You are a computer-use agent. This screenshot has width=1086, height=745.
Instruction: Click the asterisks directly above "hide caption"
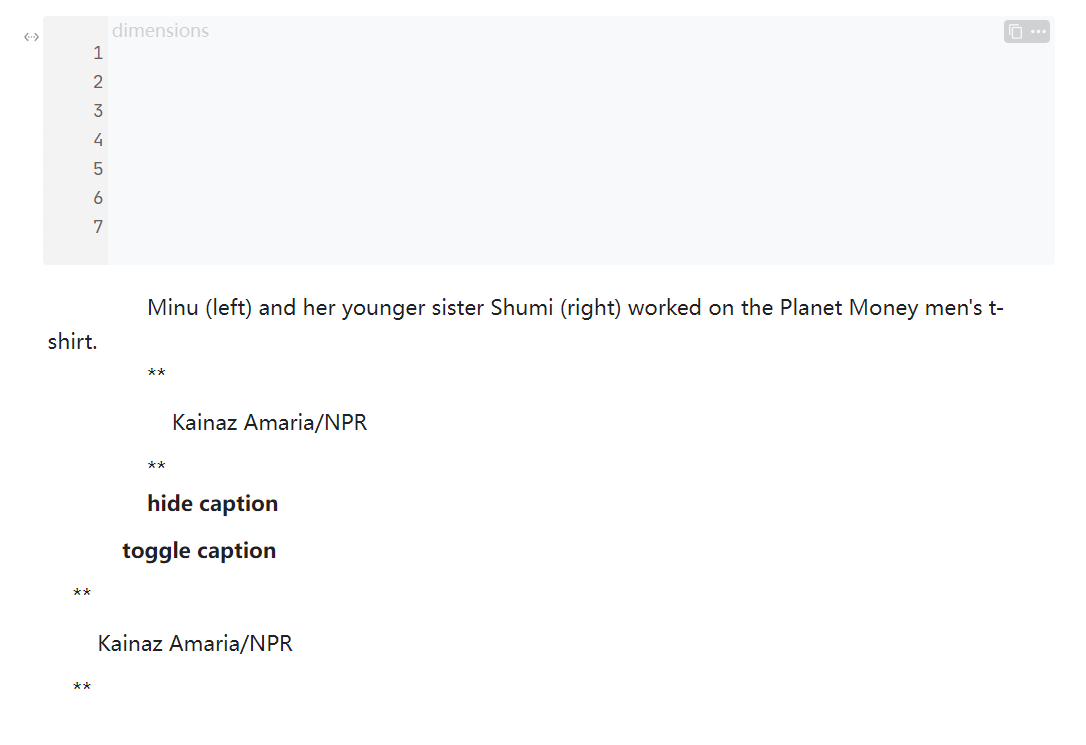click(x=156, y=467)
